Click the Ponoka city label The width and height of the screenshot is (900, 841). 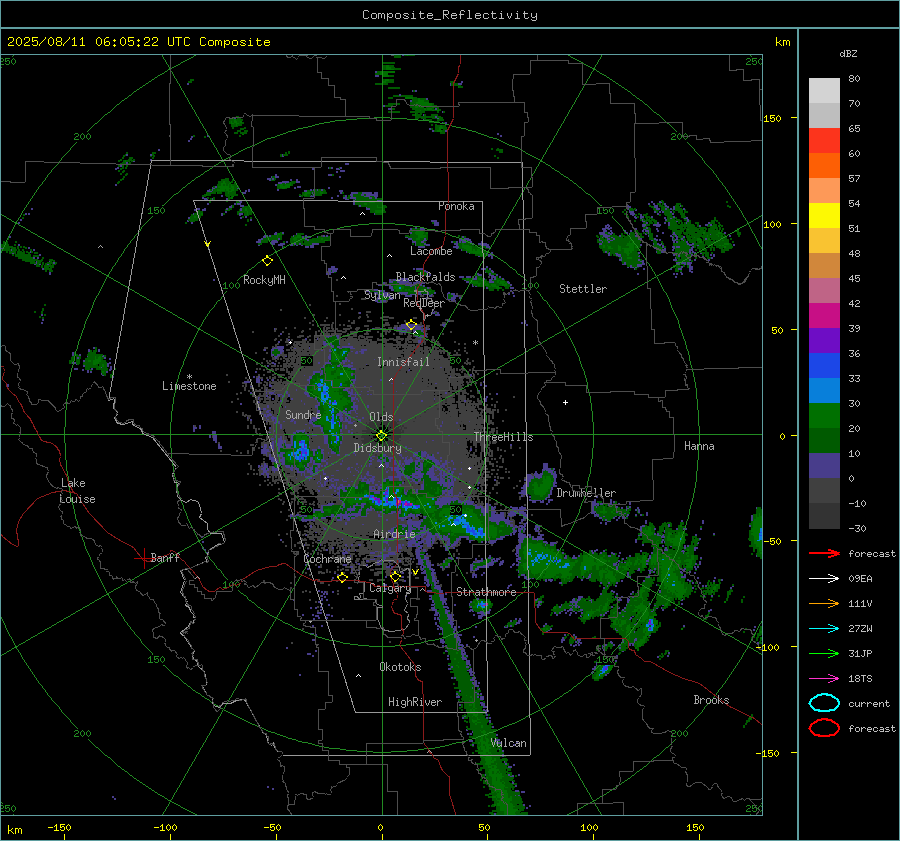tap(456, 206)
